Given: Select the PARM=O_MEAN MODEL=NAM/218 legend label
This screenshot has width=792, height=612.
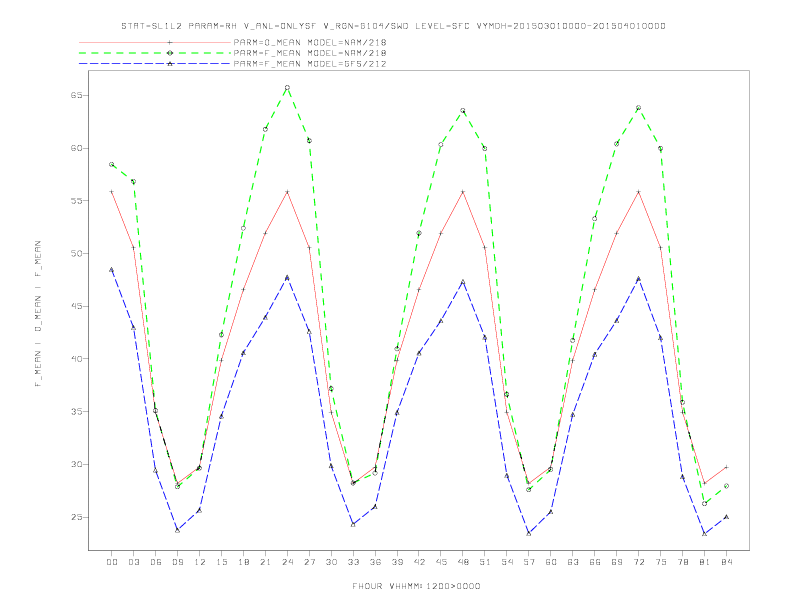Looking at the screenshot, I should (x=310, y=42).
